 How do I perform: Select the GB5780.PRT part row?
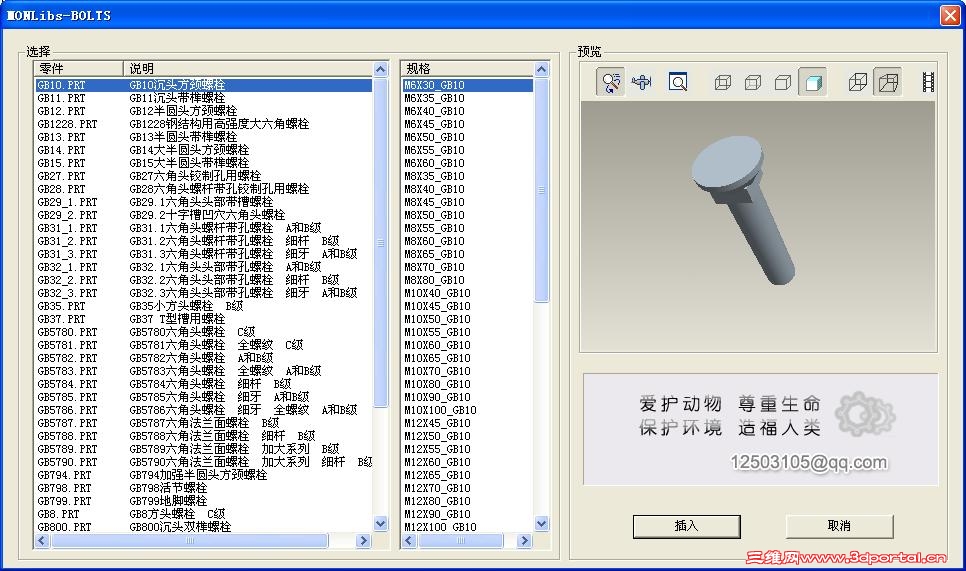(x=203, y=332)
